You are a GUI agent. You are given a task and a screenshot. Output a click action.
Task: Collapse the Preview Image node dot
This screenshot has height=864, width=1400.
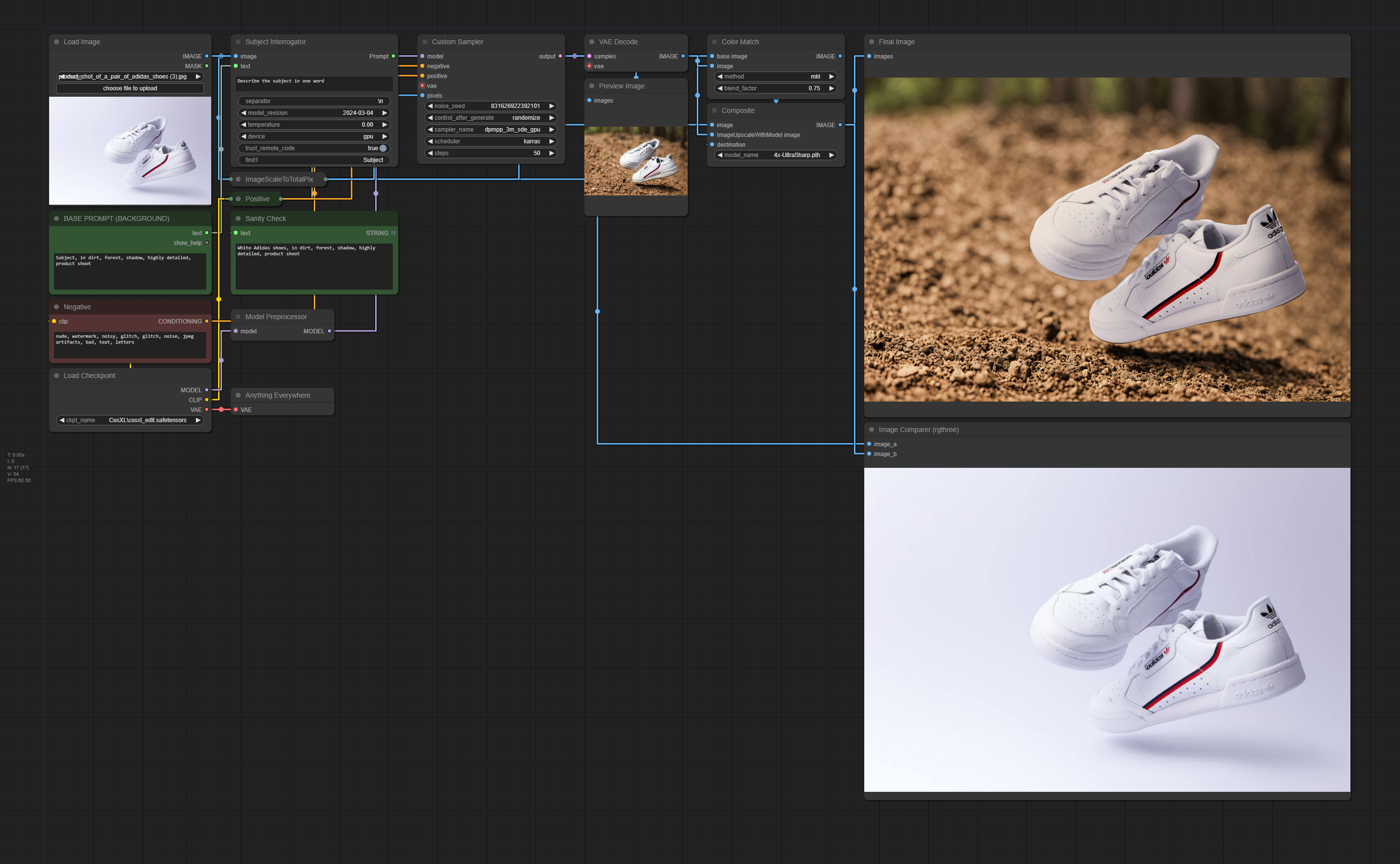tap(592, 86)
